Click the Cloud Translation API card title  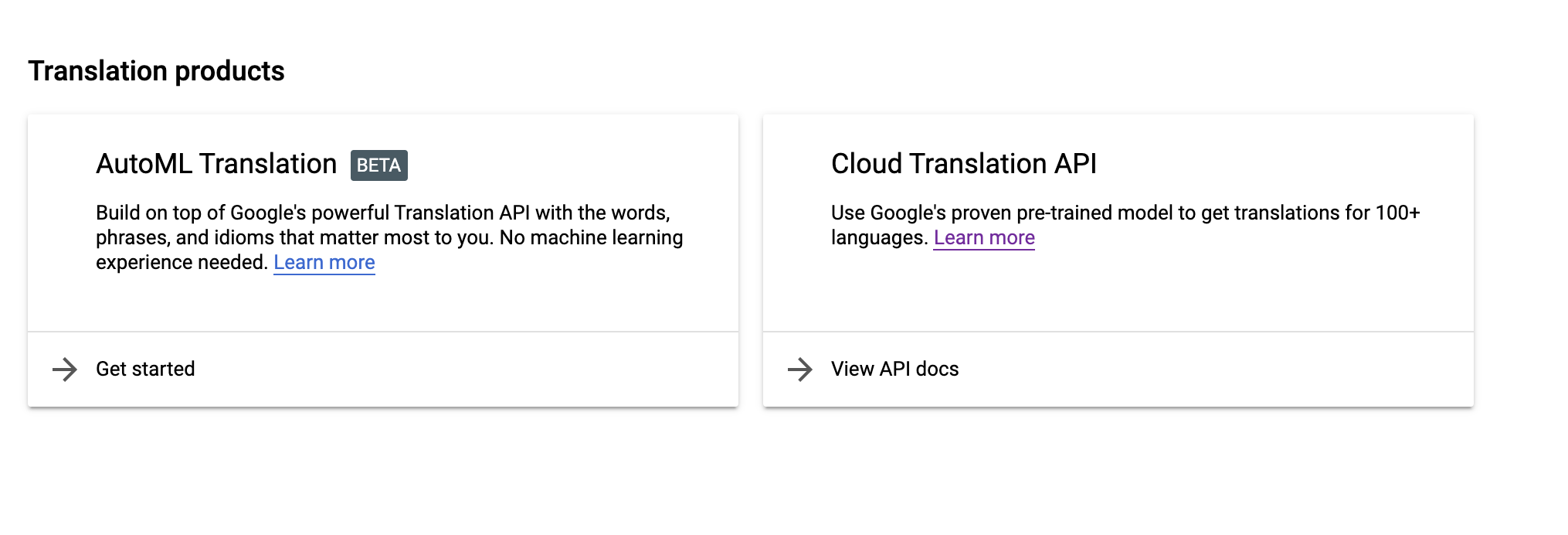pyautogui.click(x=964, y=163)
